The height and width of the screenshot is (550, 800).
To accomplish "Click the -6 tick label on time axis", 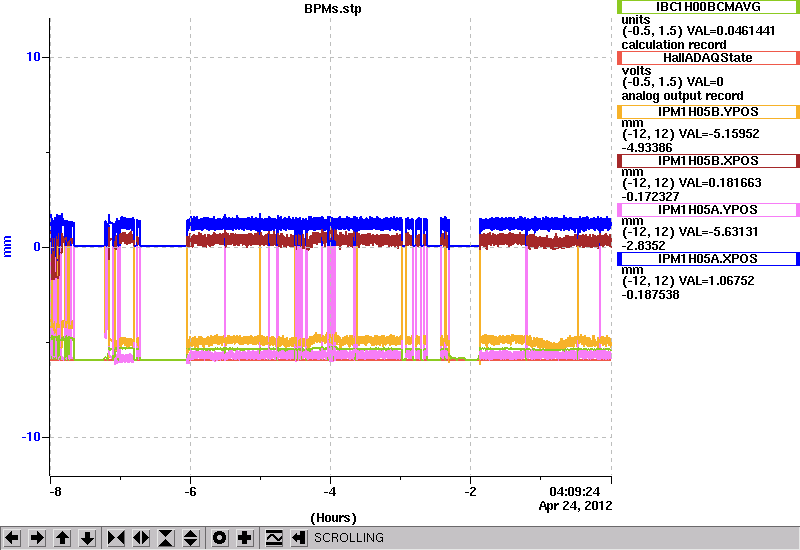I will click(x=190, y=492).
